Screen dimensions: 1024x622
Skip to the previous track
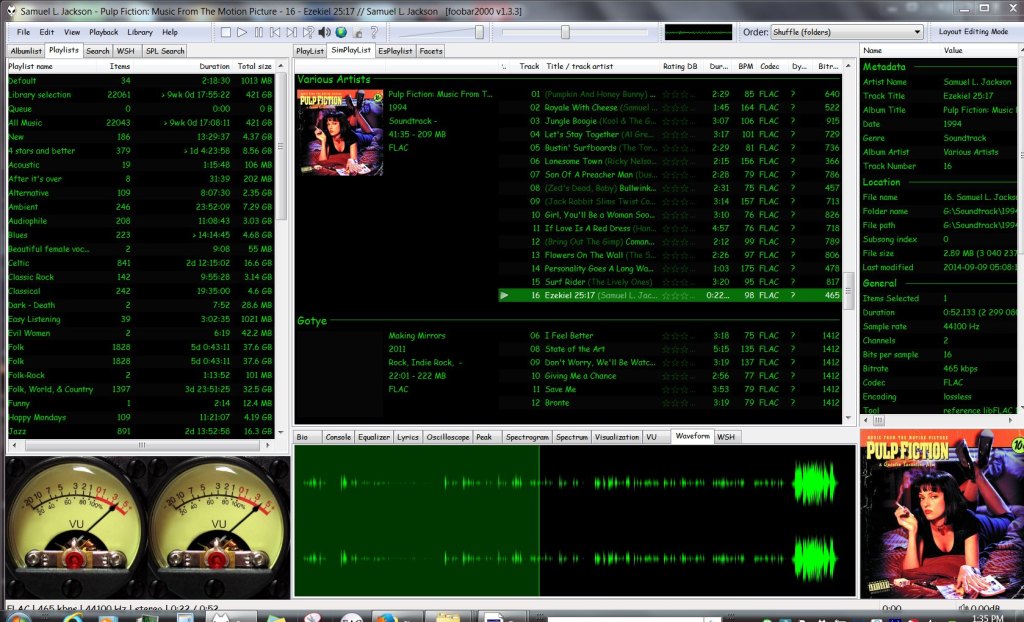coord(275,32)
